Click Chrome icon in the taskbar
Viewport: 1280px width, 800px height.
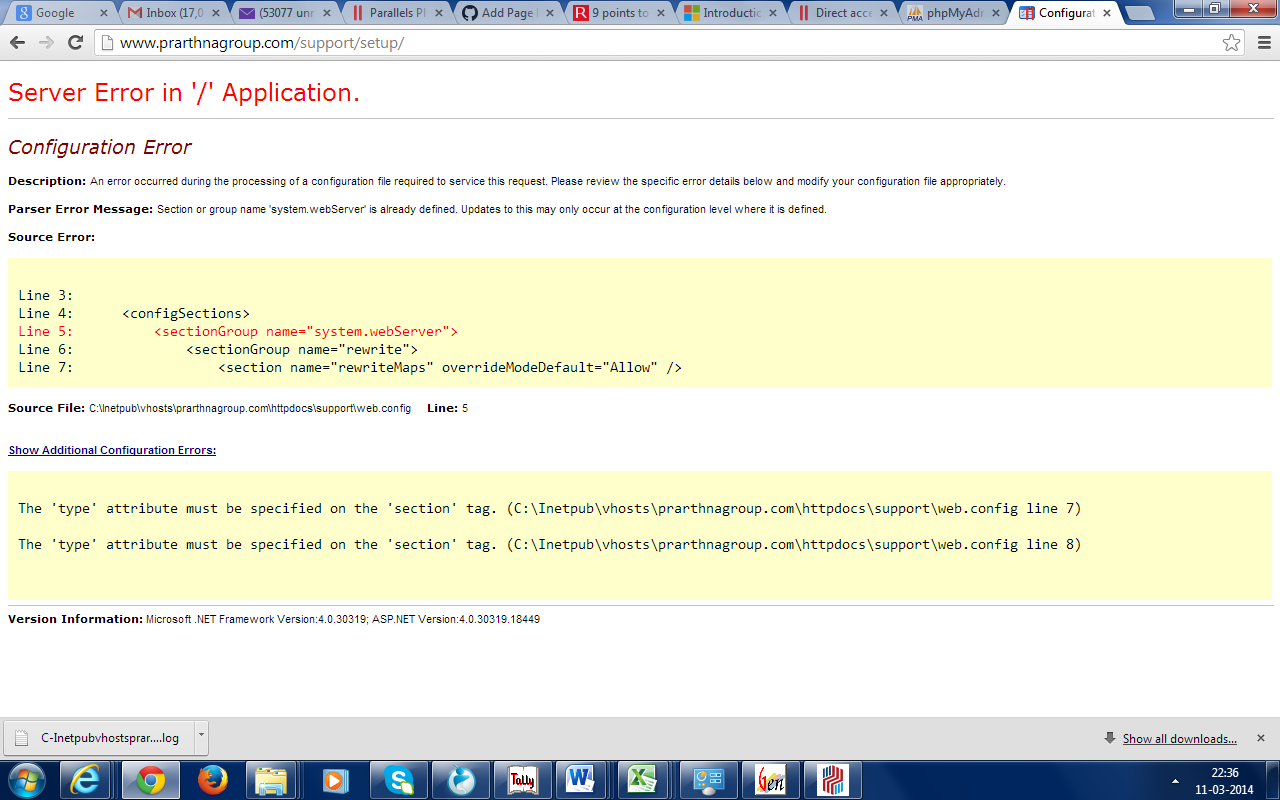[x=151, y=780]
